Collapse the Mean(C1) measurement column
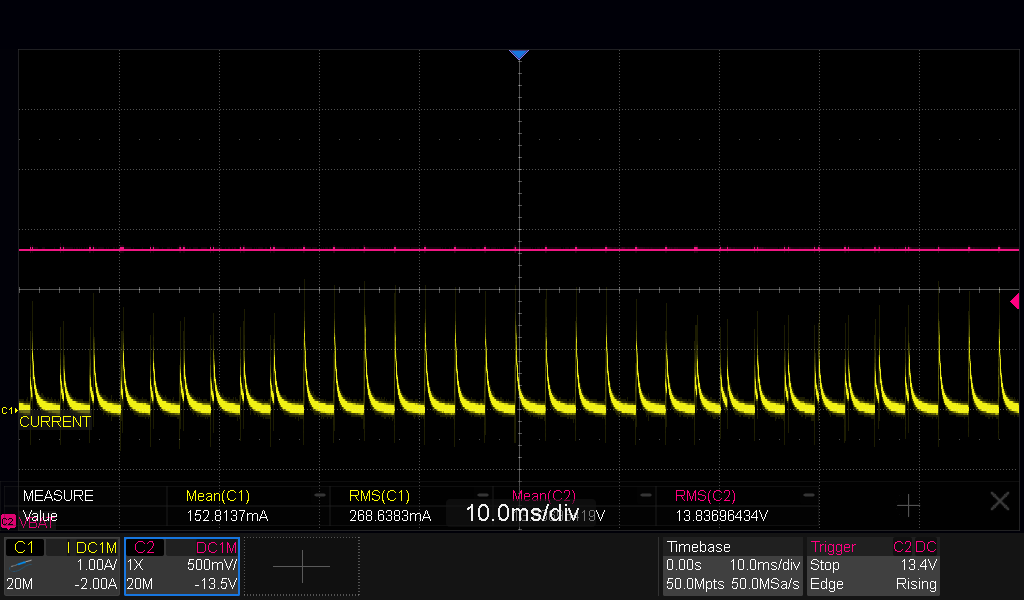The height and width of the screenshot is (600, 1024). pos(319,496)
